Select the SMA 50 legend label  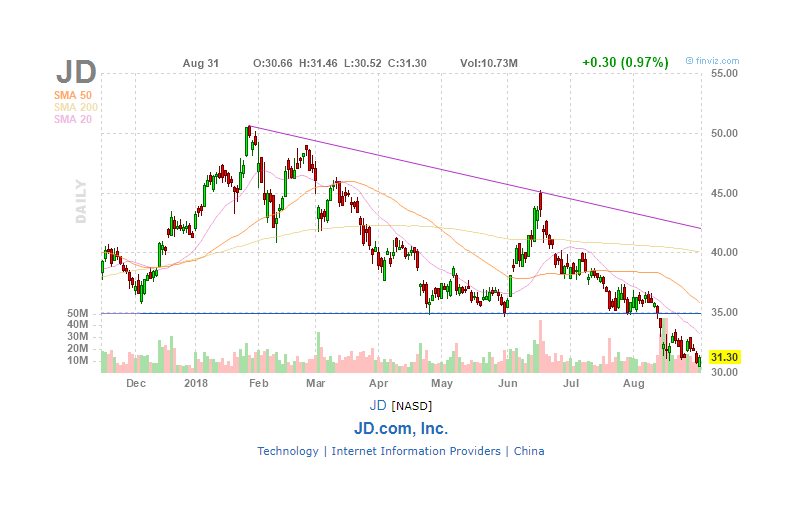coord(73,95)
